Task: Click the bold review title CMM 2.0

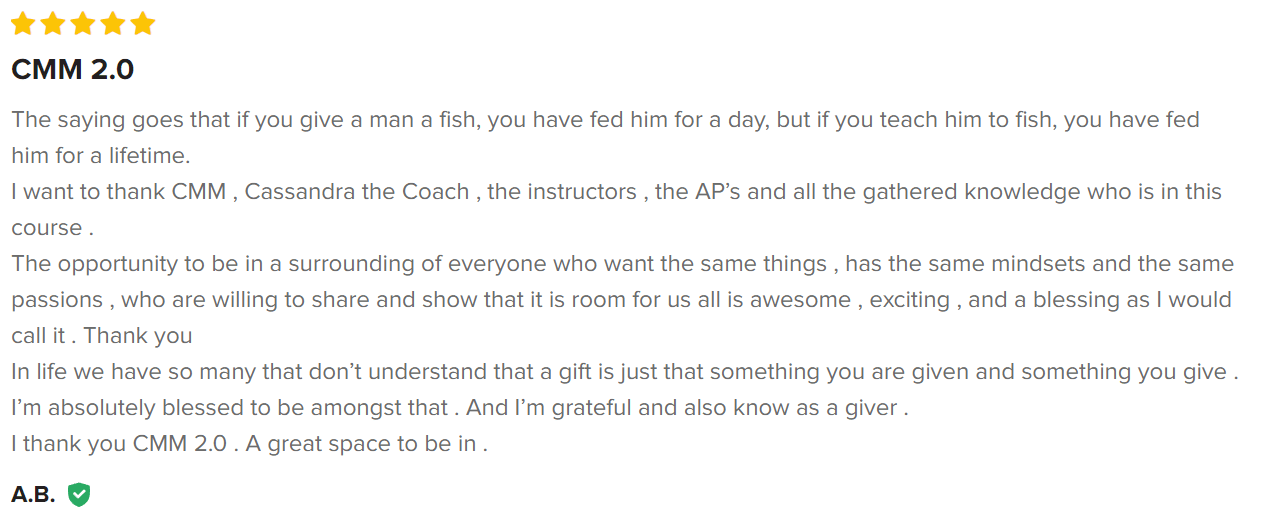Action: pos(72,70)
